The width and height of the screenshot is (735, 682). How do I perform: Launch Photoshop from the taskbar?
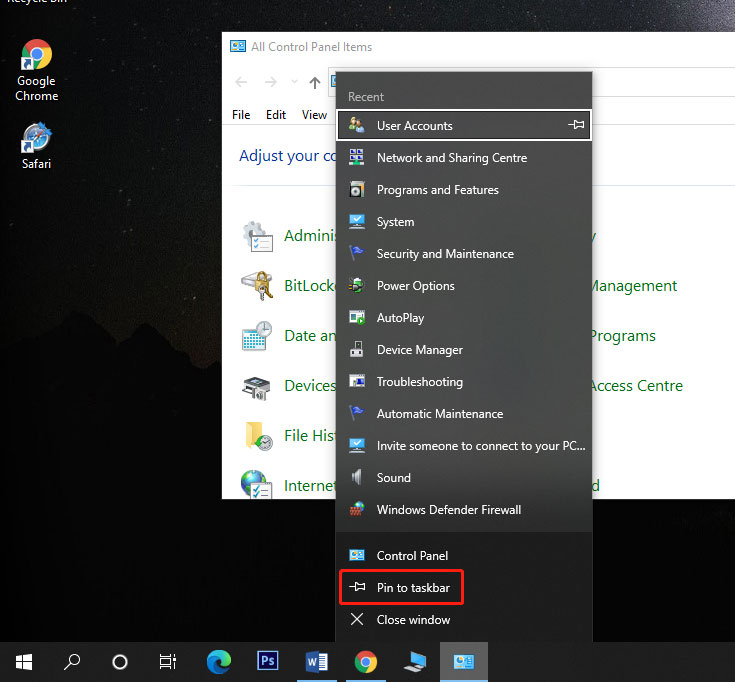click(268, 662)
